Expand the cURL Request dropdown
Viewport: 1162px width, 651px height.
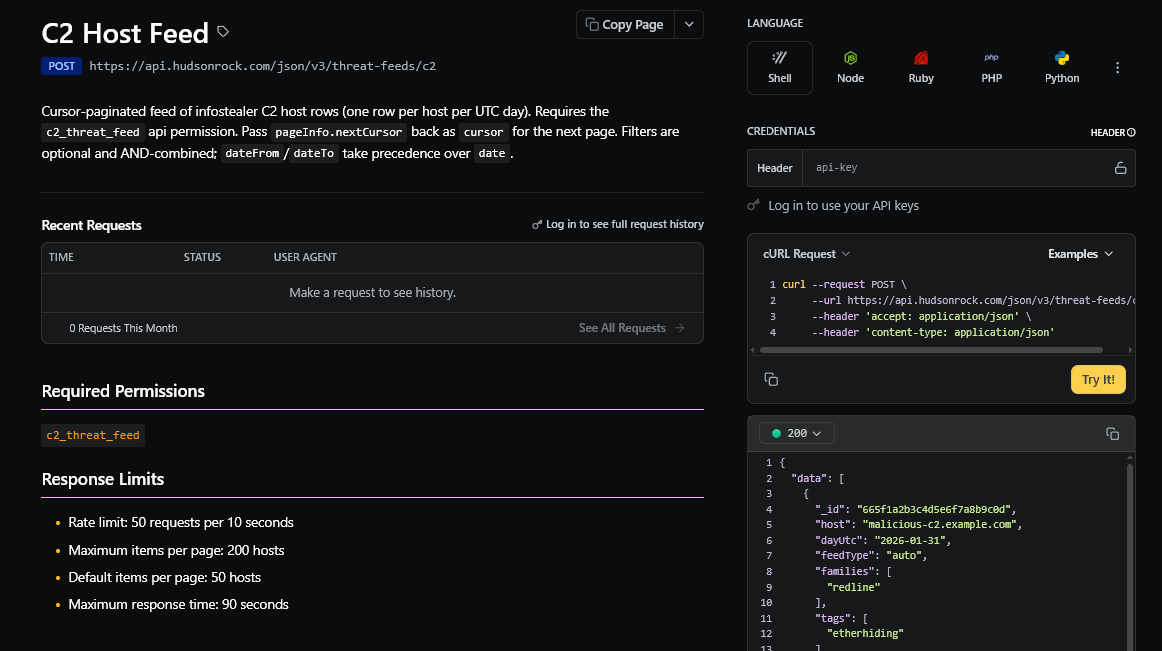[806, 254]
